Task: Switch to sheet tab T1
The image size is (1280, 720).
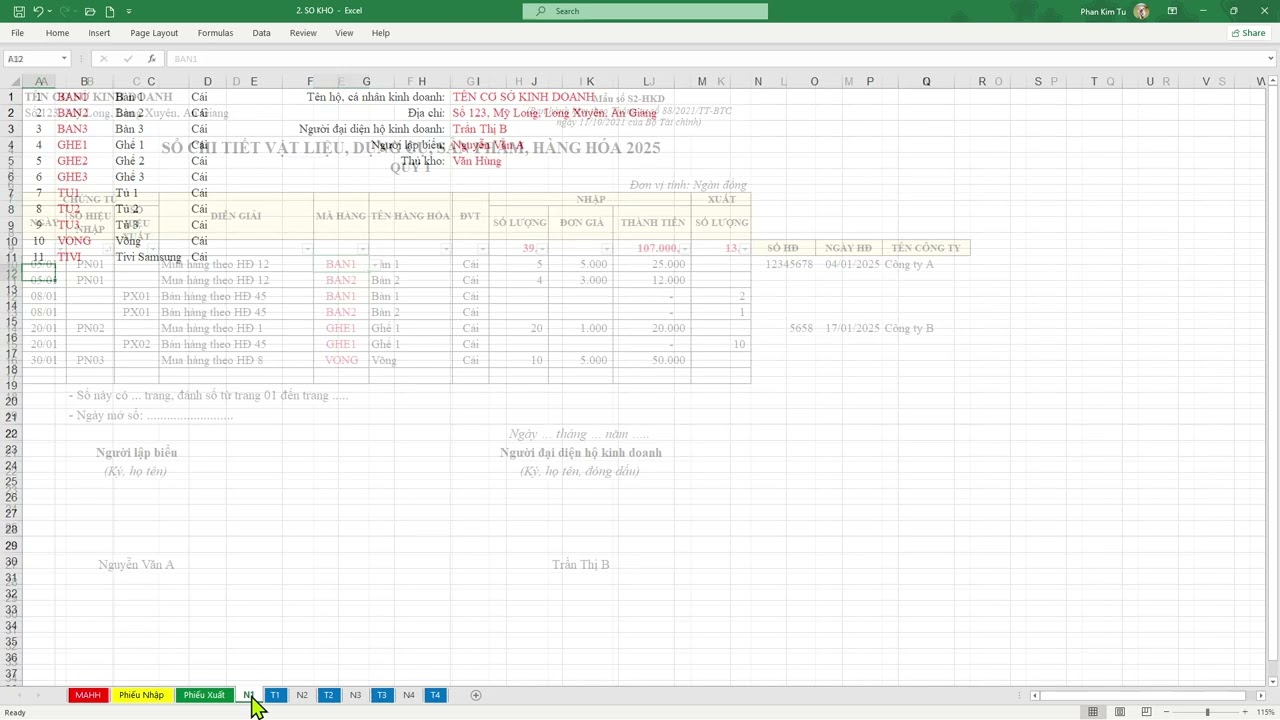Action: [275, 695]
